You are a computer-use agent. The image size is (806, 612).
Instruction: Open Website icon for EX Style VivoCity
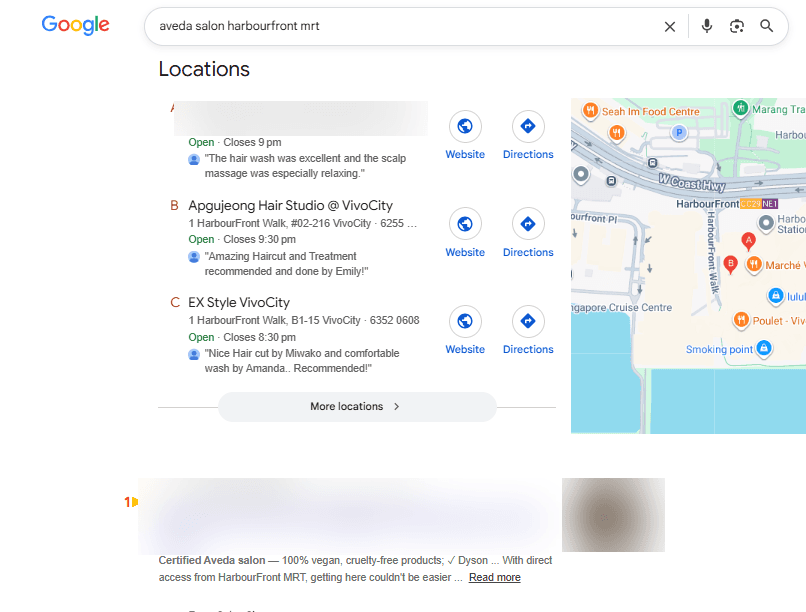(465, 321)
